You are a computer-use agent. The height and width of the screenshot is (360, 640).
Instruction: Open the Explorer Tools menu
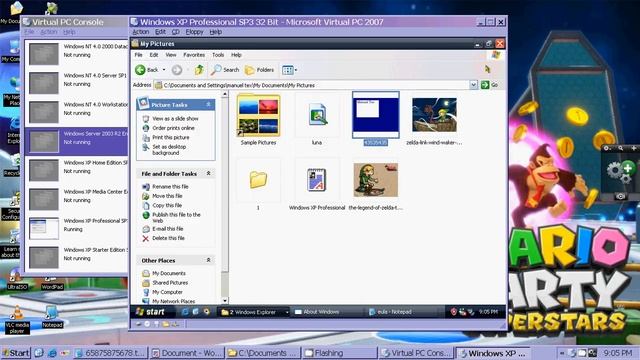pos(218,55)
